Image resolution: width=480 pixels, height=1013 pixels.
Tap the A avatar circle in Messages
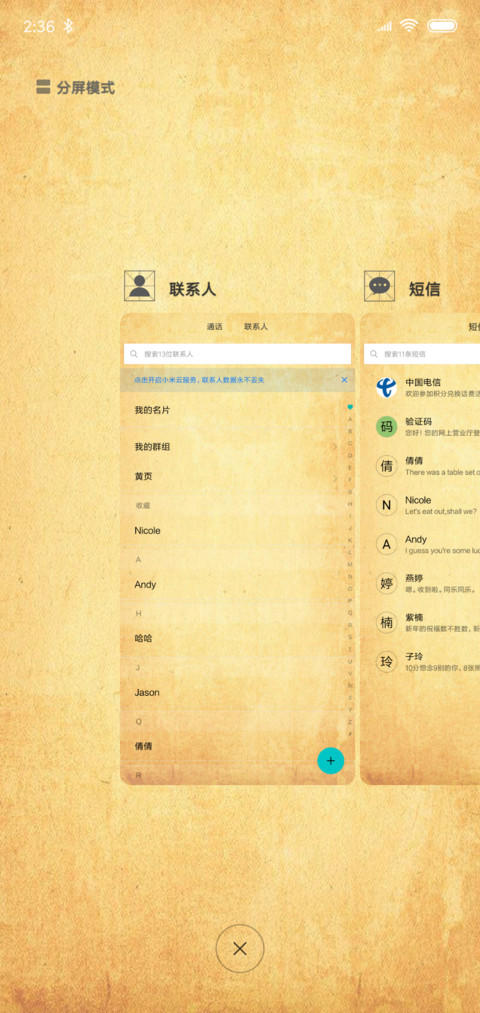tap(386, 545)
